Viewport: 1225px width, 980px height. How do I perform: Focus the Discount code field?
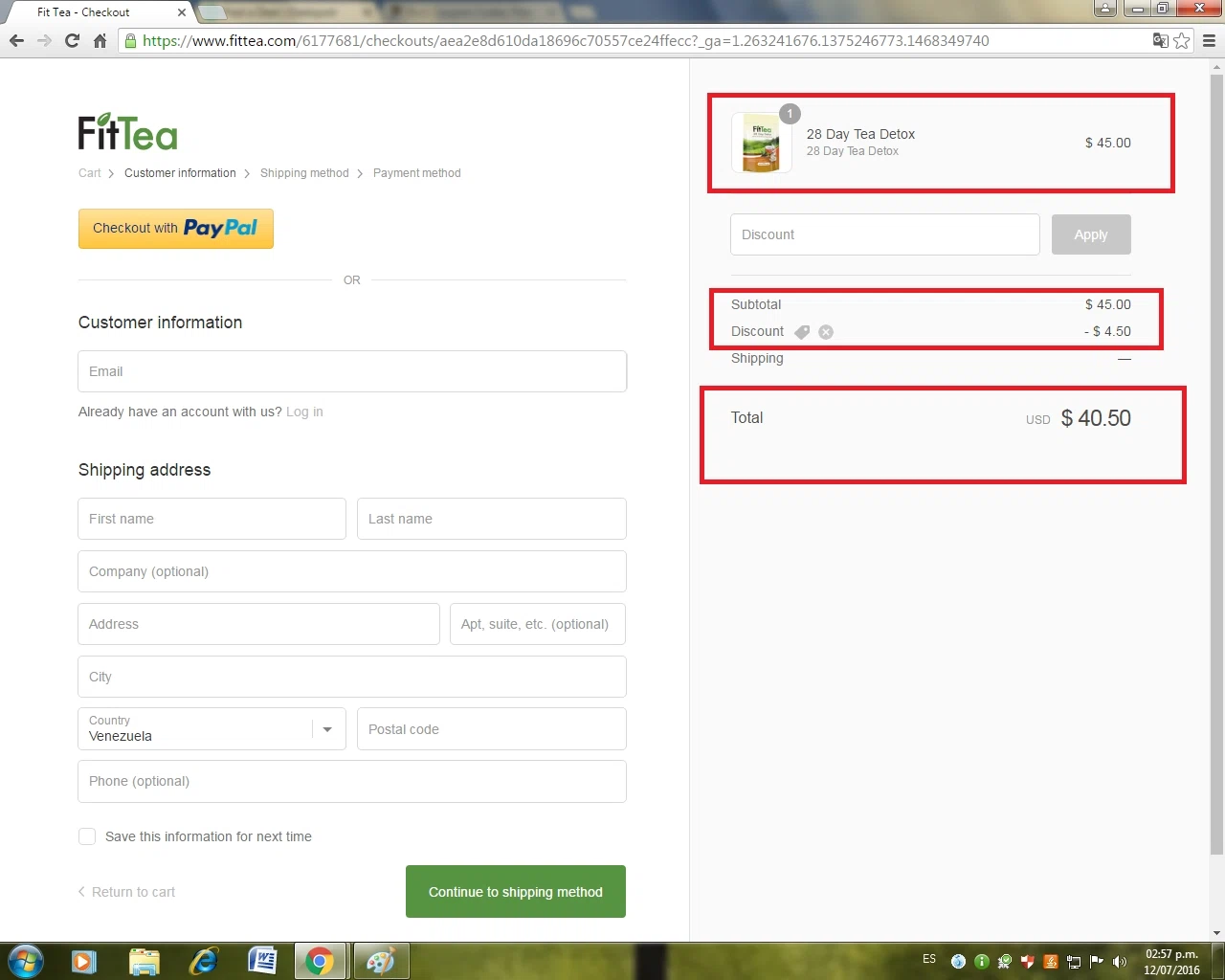885,234
